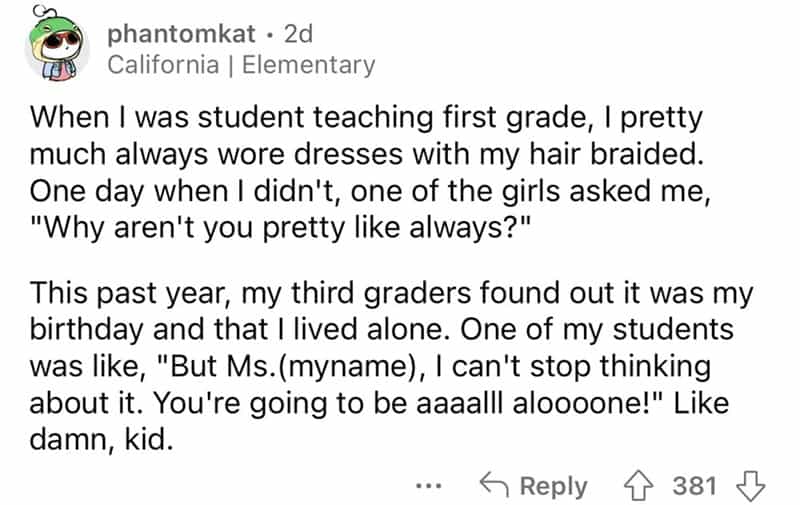Screen dimensions: 800x505
Task: Open the three-dot more options menu
Action: tap(426, 487)
